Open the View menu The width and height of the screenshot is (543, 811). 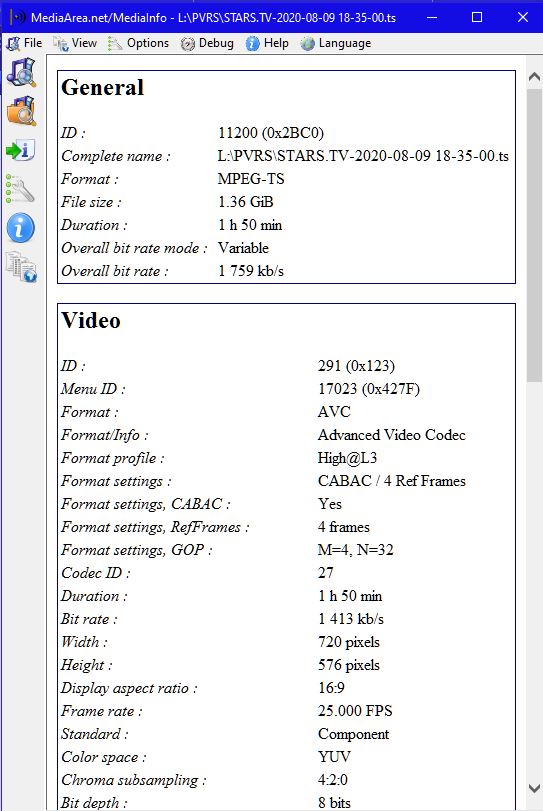pyautogui.click(x=75, y=43)
